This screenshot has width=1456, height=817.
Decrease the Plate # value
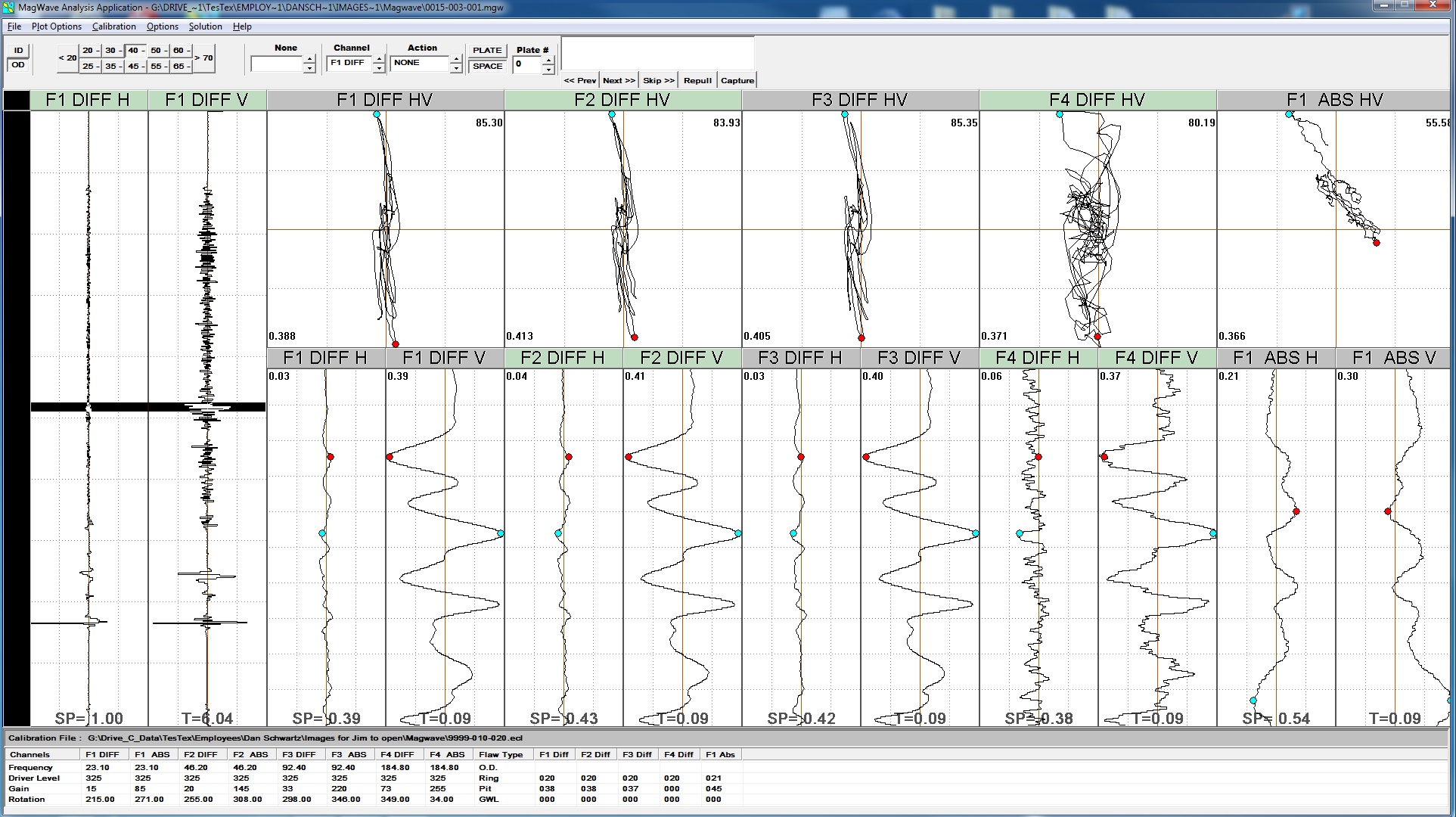click(x=548, y=69)
